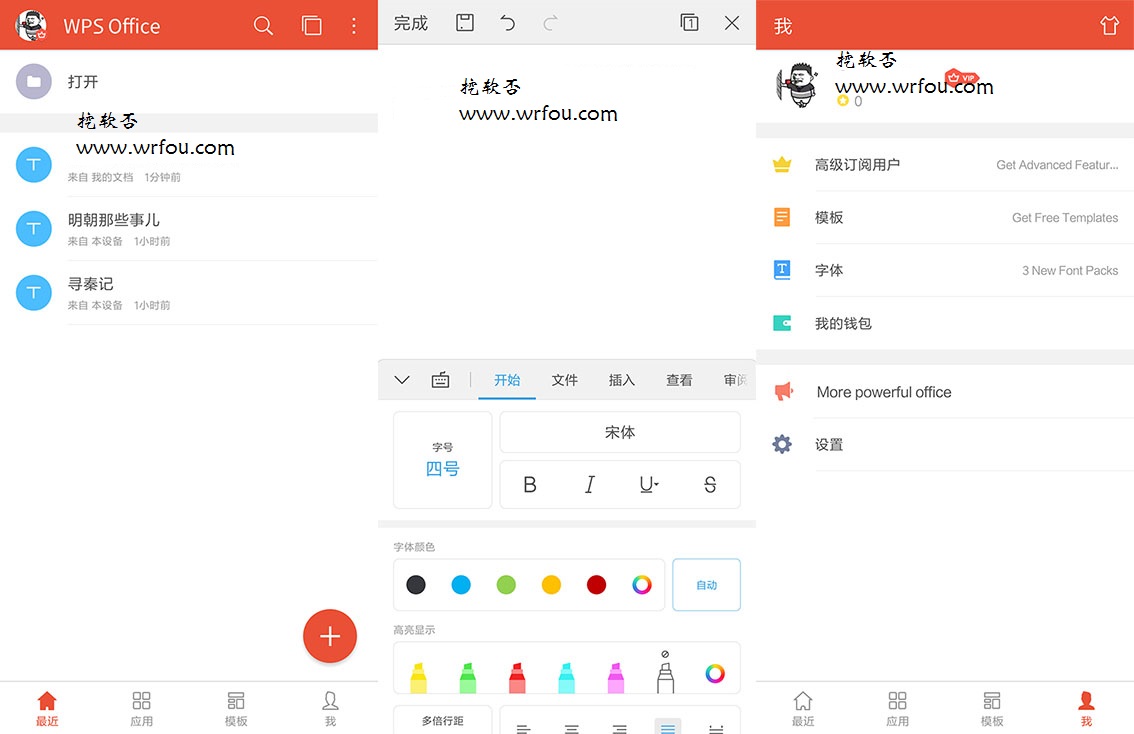Toggle bold formatting

pos(530,485)
